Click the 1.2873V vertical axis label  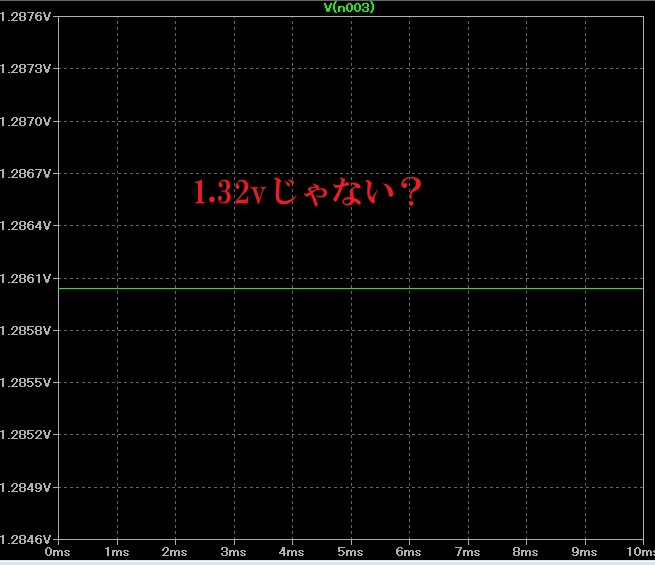click(x=25, y=69)
